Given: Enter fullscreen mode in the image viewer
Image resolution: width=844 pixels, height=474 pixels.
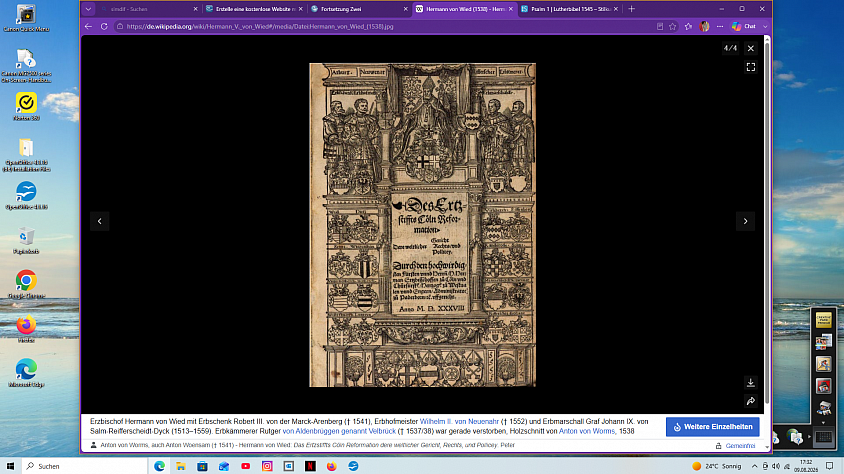Looking at the screenshot, I should point(751,67).
